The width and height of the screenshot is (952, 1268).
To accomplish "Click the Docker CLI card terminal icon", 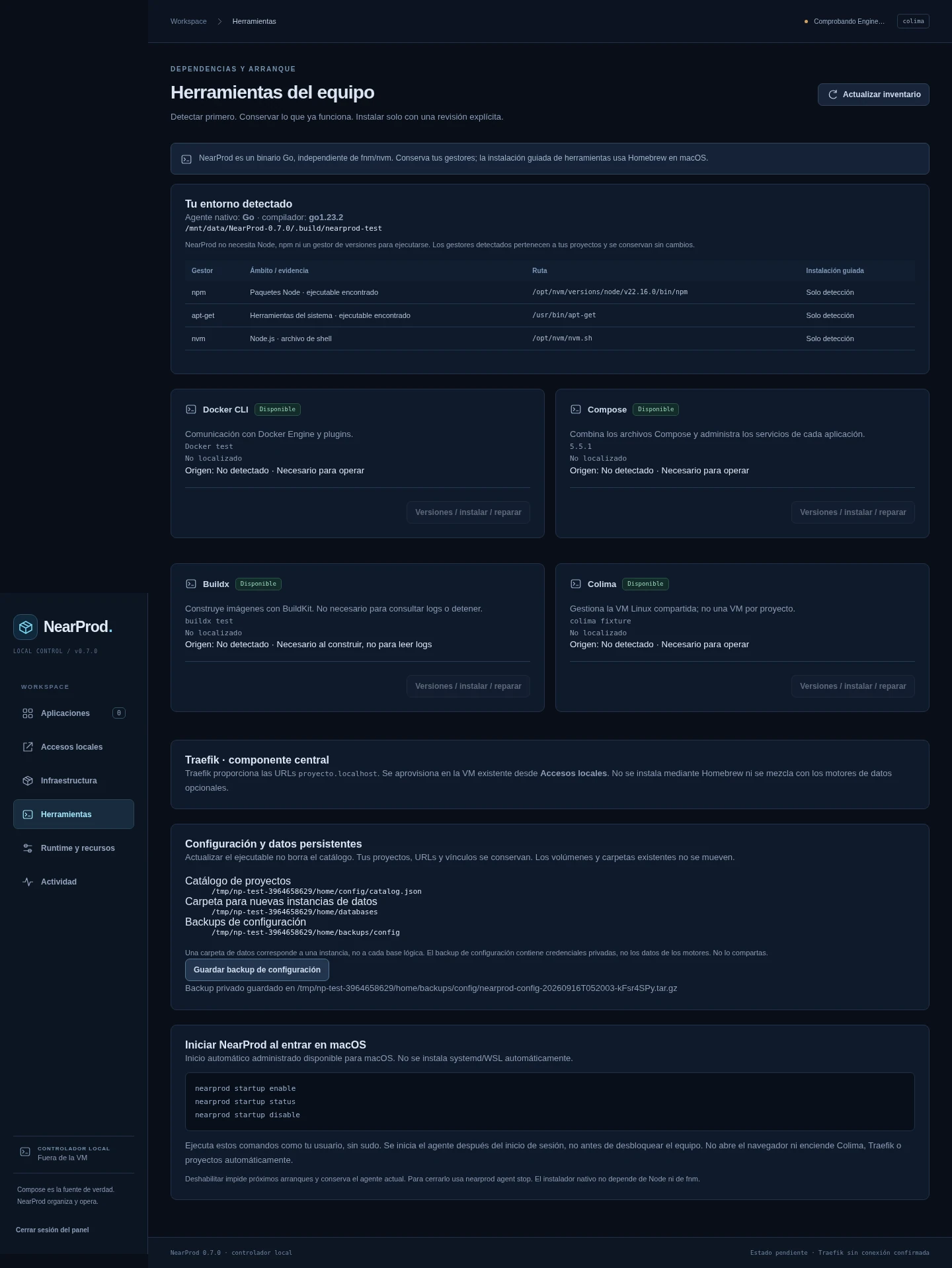I will coord(191,409).
